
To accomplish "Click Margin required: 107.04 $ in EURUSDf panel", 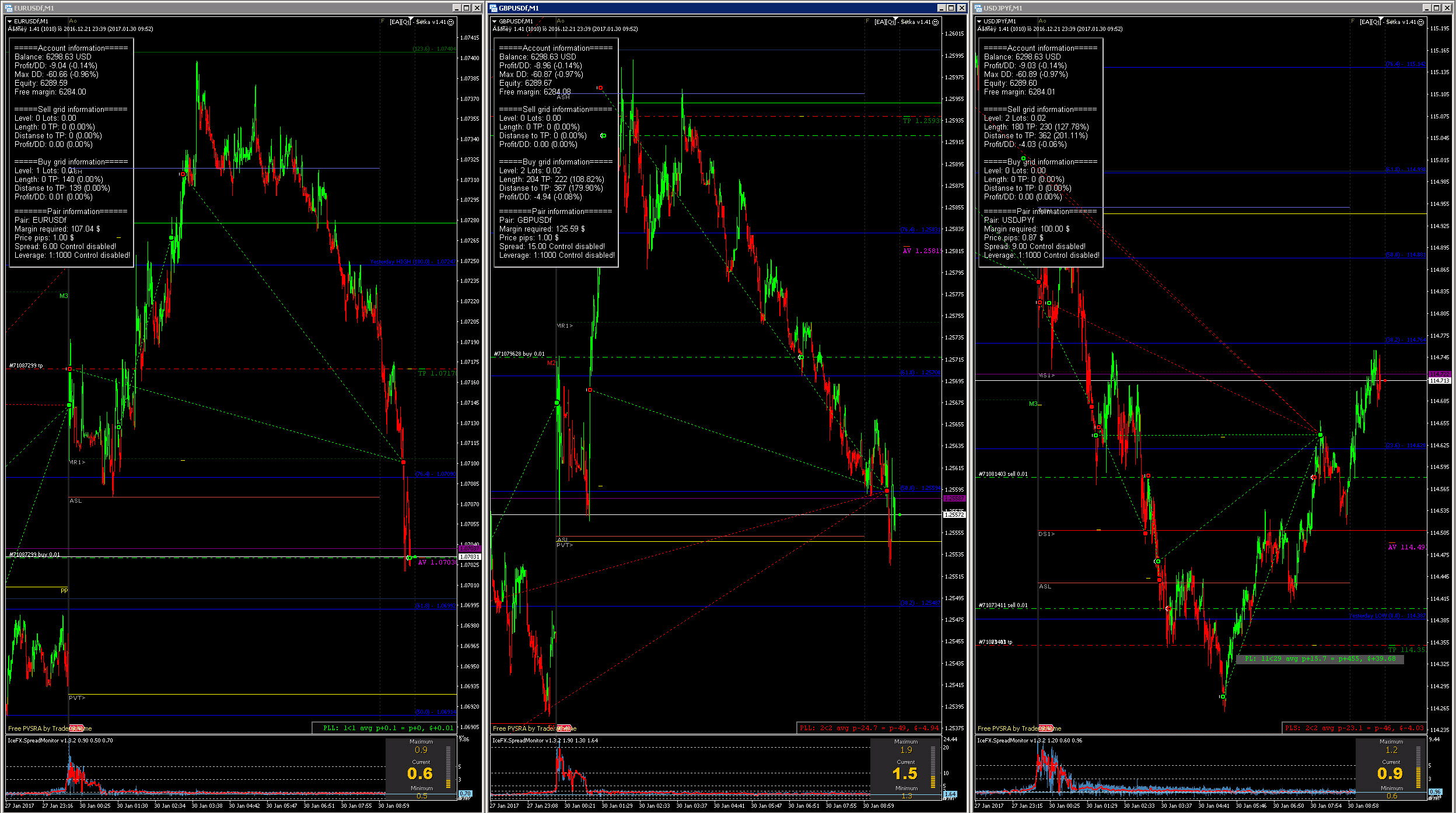I will click(x=57, y=229).
